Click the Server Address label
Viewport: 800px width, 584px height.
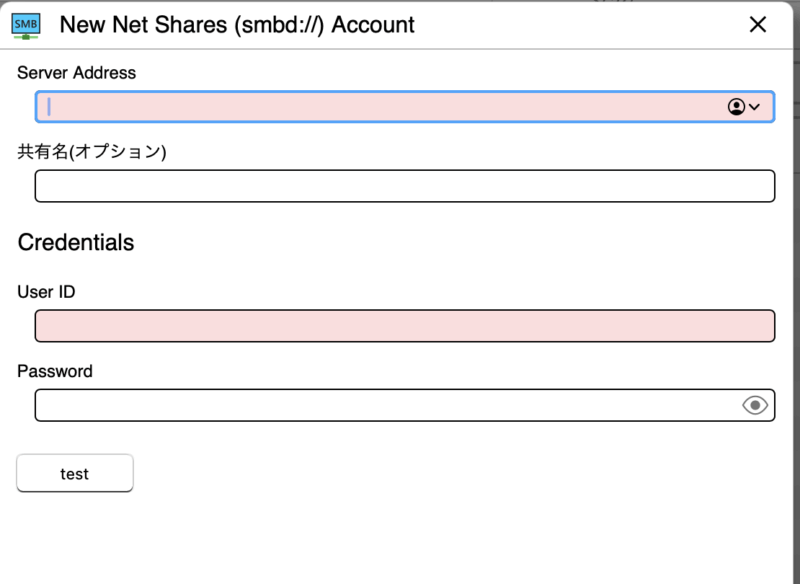[76, 73]
